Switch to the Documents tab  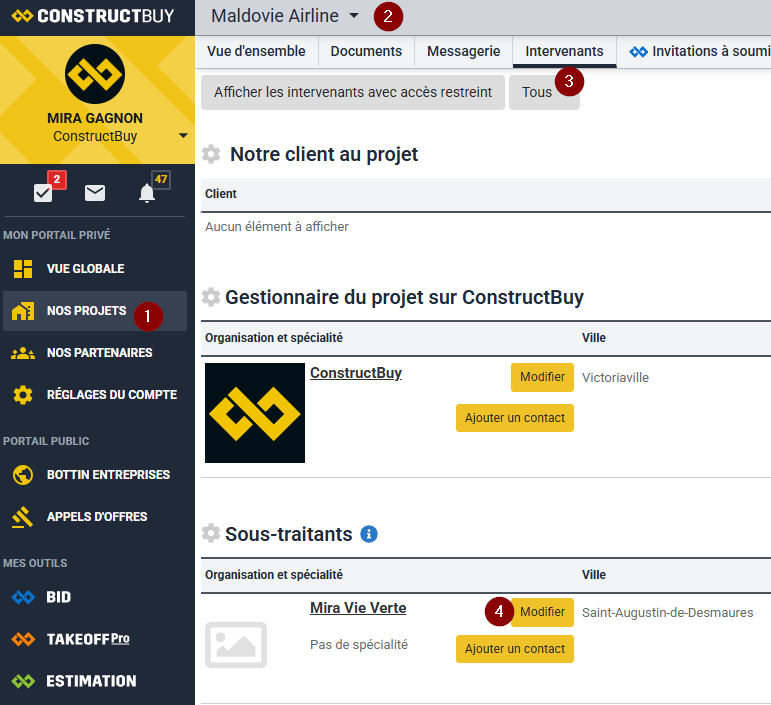tap(366, 51)
